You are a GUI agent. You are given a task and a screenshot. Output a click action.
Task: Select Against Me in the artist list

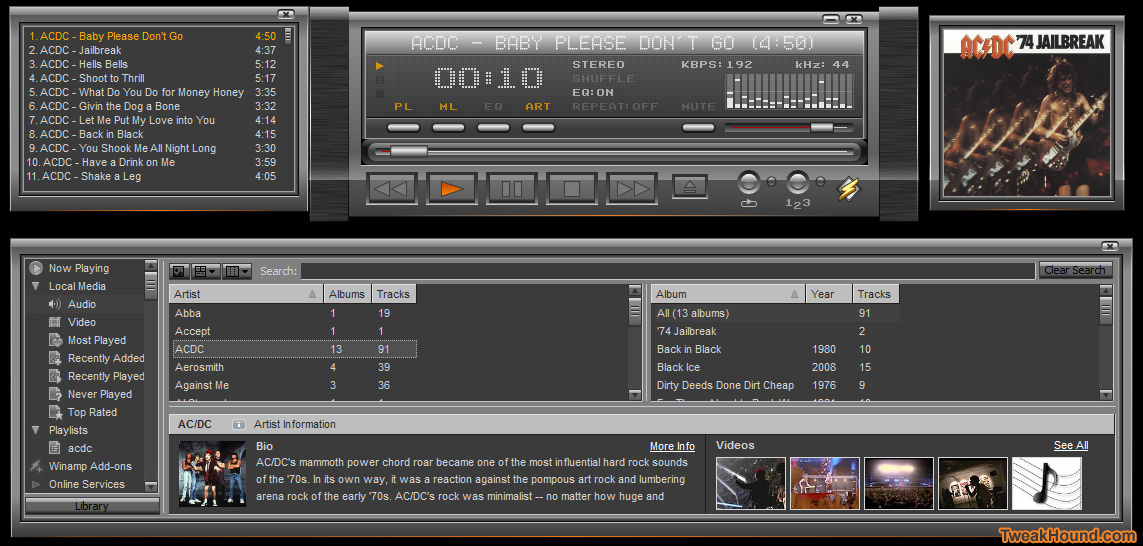pos(294,385)
